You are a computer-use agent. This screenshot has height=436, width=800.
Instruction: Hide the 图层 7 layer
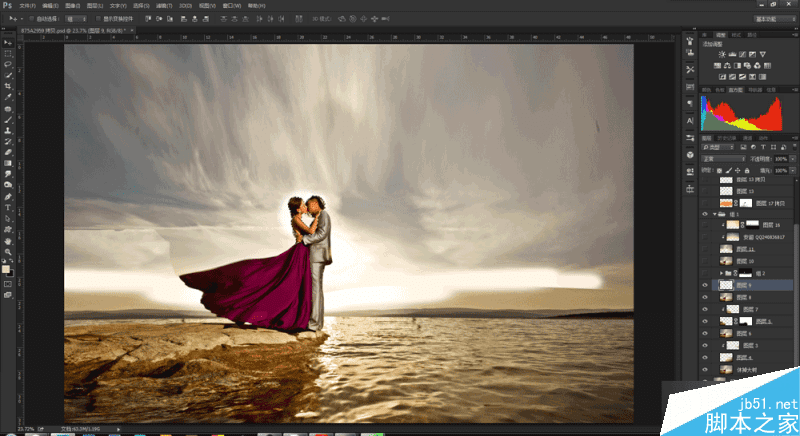tap(705, 309)
